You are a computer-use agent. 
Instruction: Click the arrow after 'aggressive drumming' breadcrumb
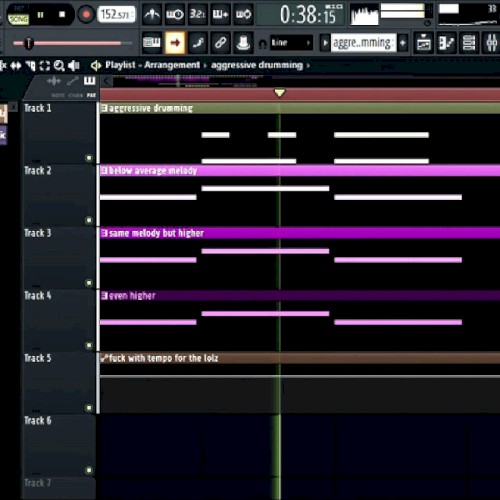pos(308,65)
